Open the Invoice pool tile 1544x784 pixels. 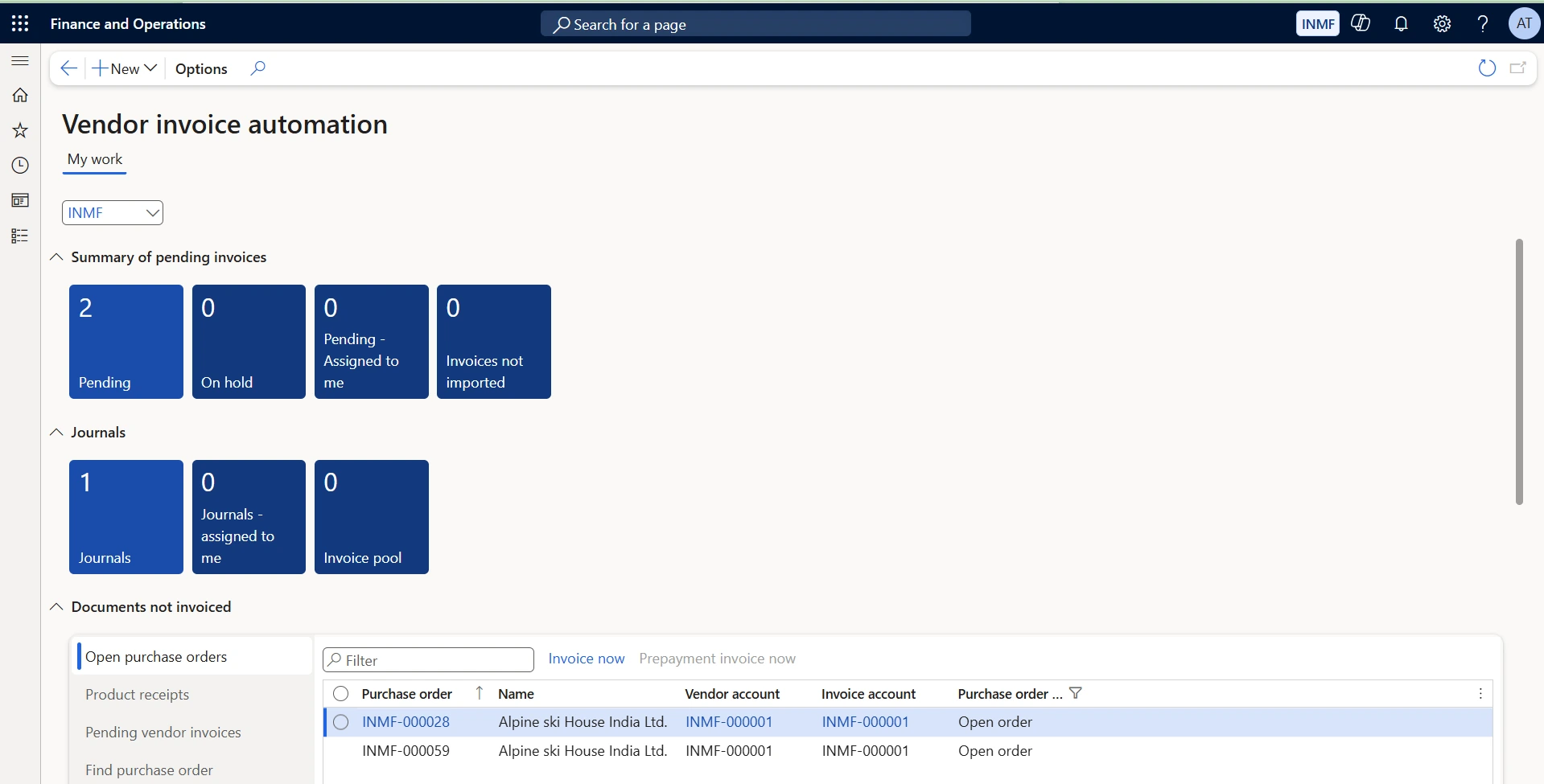[372, 517]
